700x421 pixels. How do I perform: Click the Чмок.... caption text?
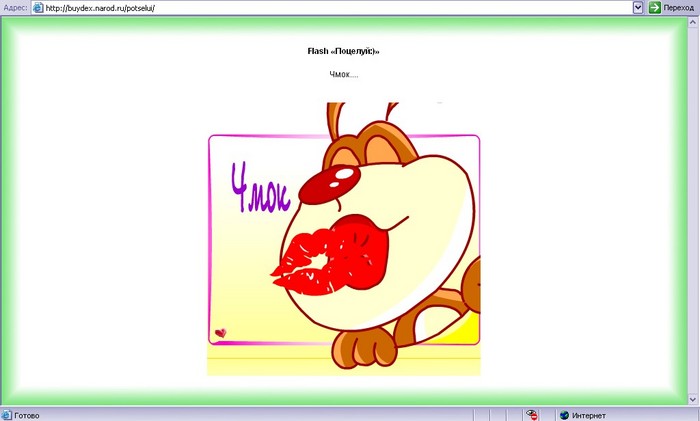pos(344,74)
